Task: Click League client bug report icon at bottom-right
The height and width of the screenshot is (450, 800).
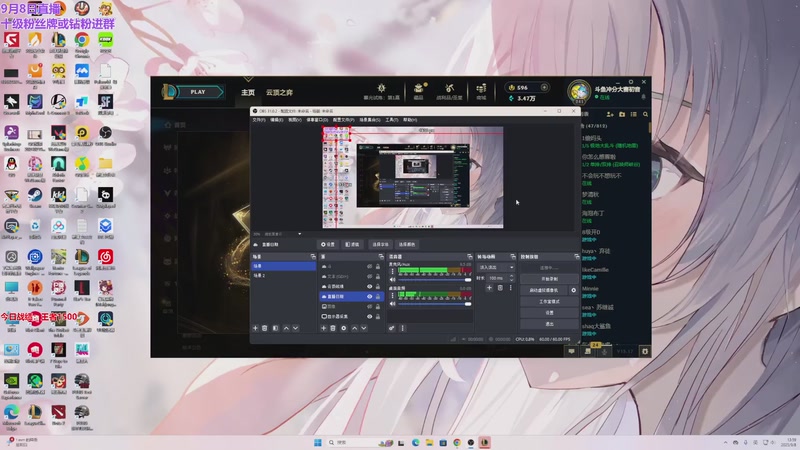Action: coord(645,351)
